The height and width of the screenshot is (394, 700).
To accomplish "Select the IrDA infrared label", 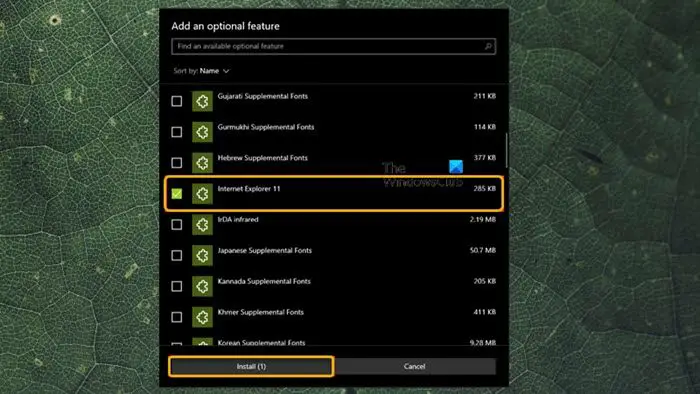I will 238,219.
